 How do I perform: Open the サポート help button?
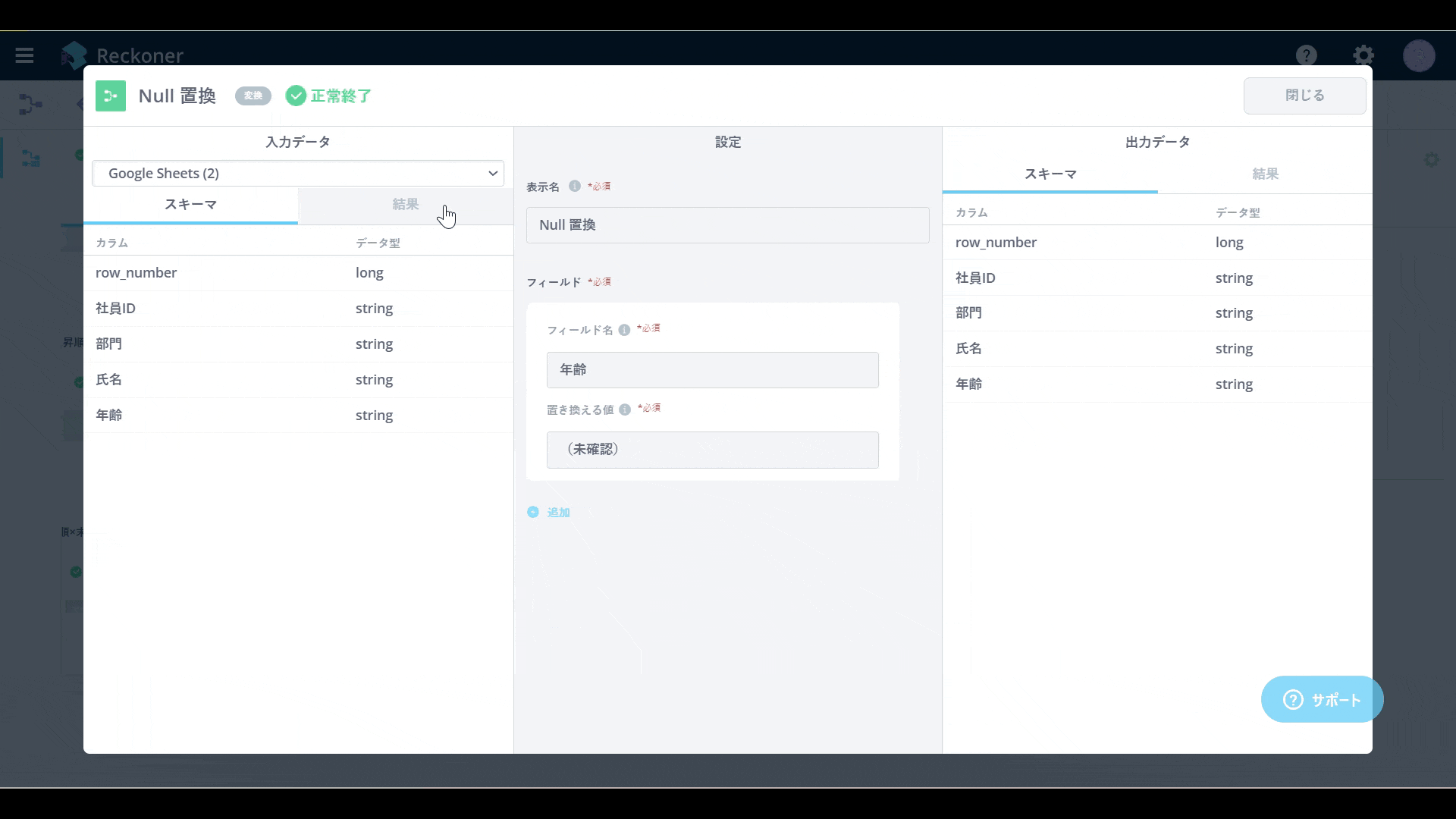pos(1322,699)
